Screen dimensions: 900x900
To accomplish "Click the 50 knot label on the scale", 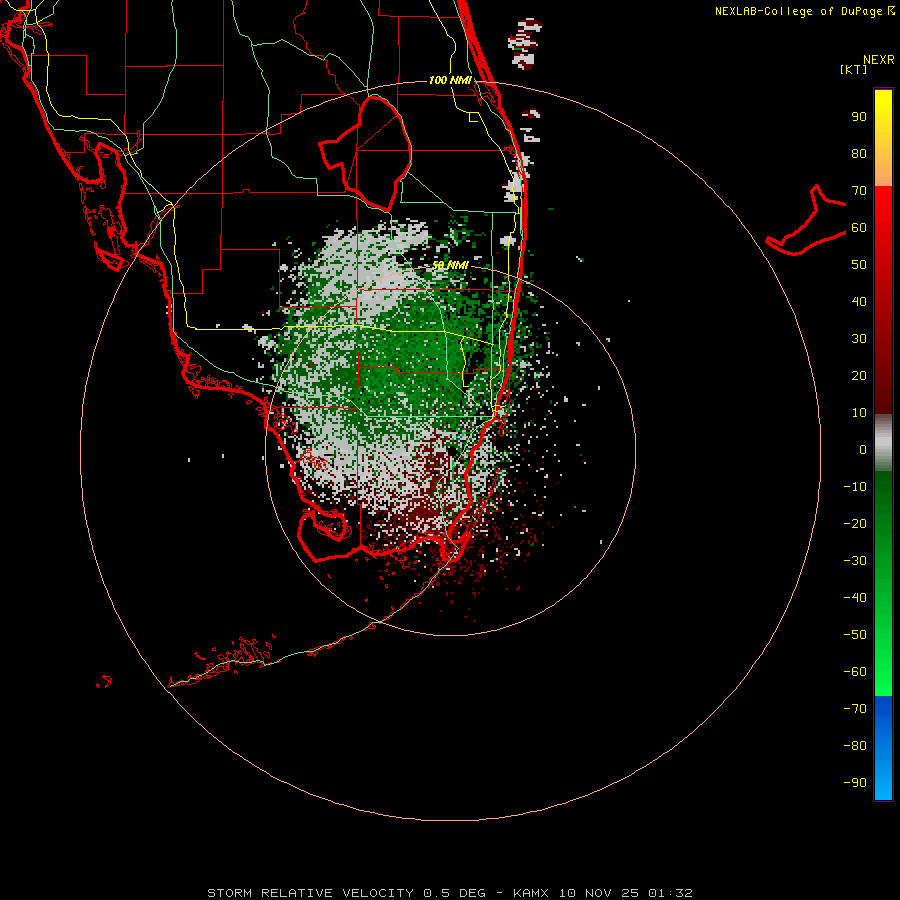I will click(x=859, y=265).
